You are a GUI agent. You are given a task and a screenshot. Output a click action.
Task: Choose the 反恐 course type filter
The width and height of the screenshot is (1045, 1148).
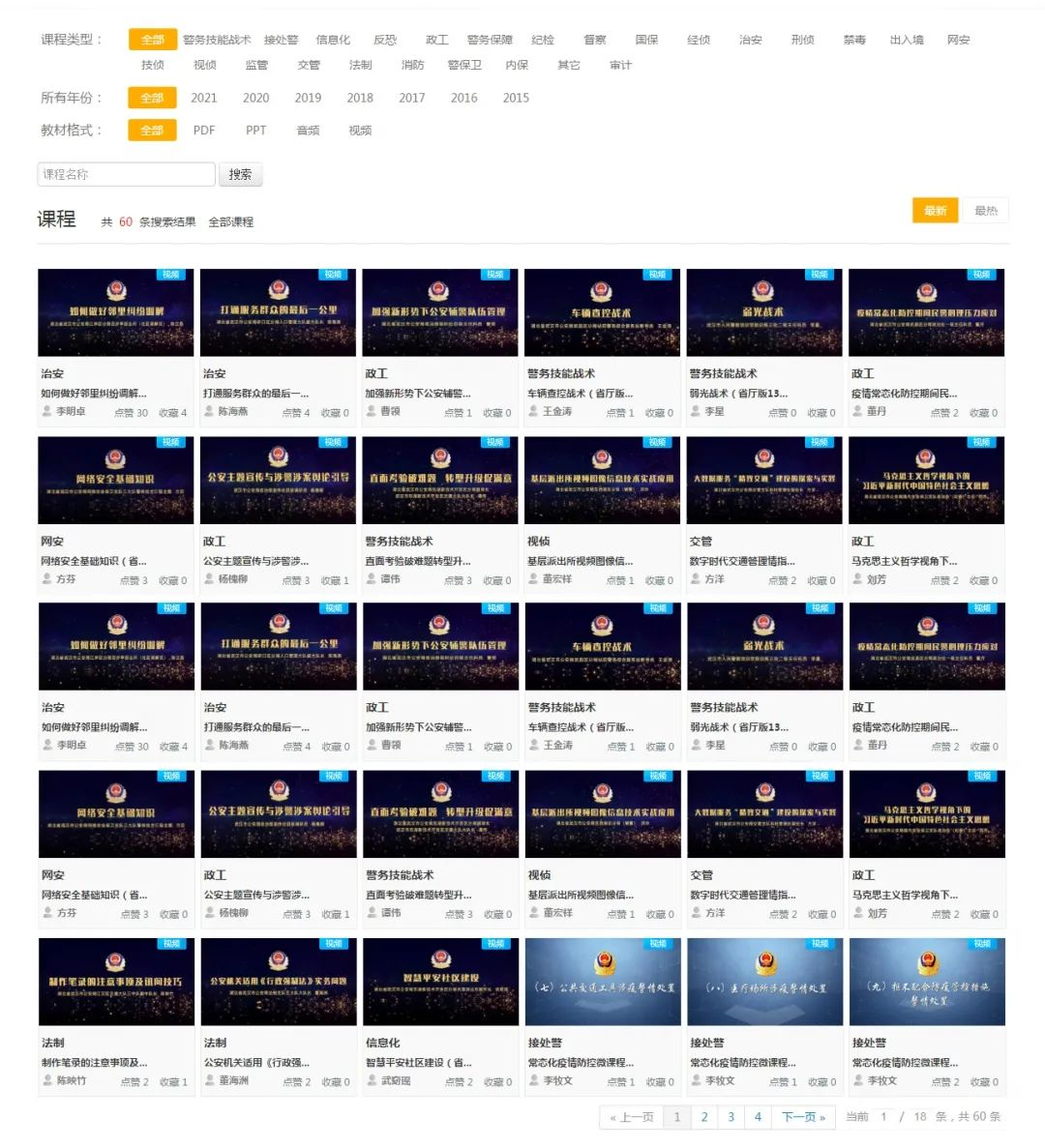tap(385, 40)
